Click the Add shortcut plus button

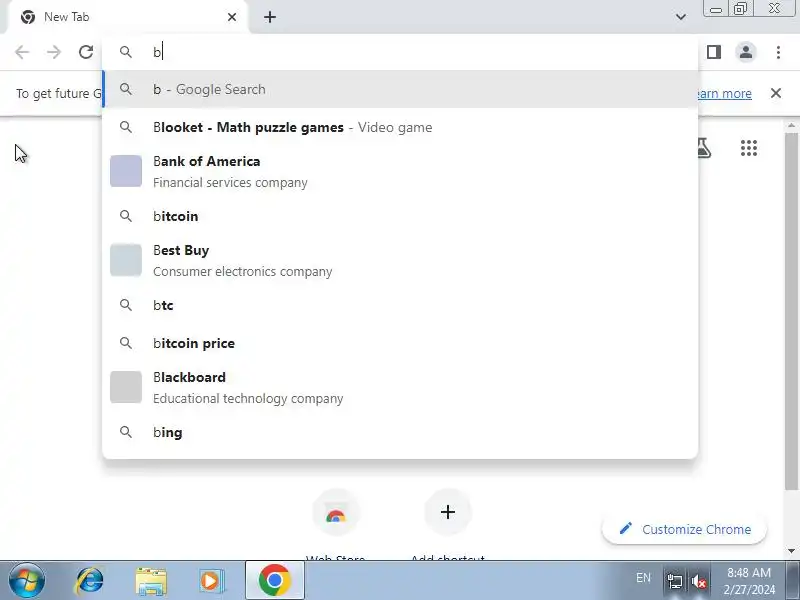point(447,512)
